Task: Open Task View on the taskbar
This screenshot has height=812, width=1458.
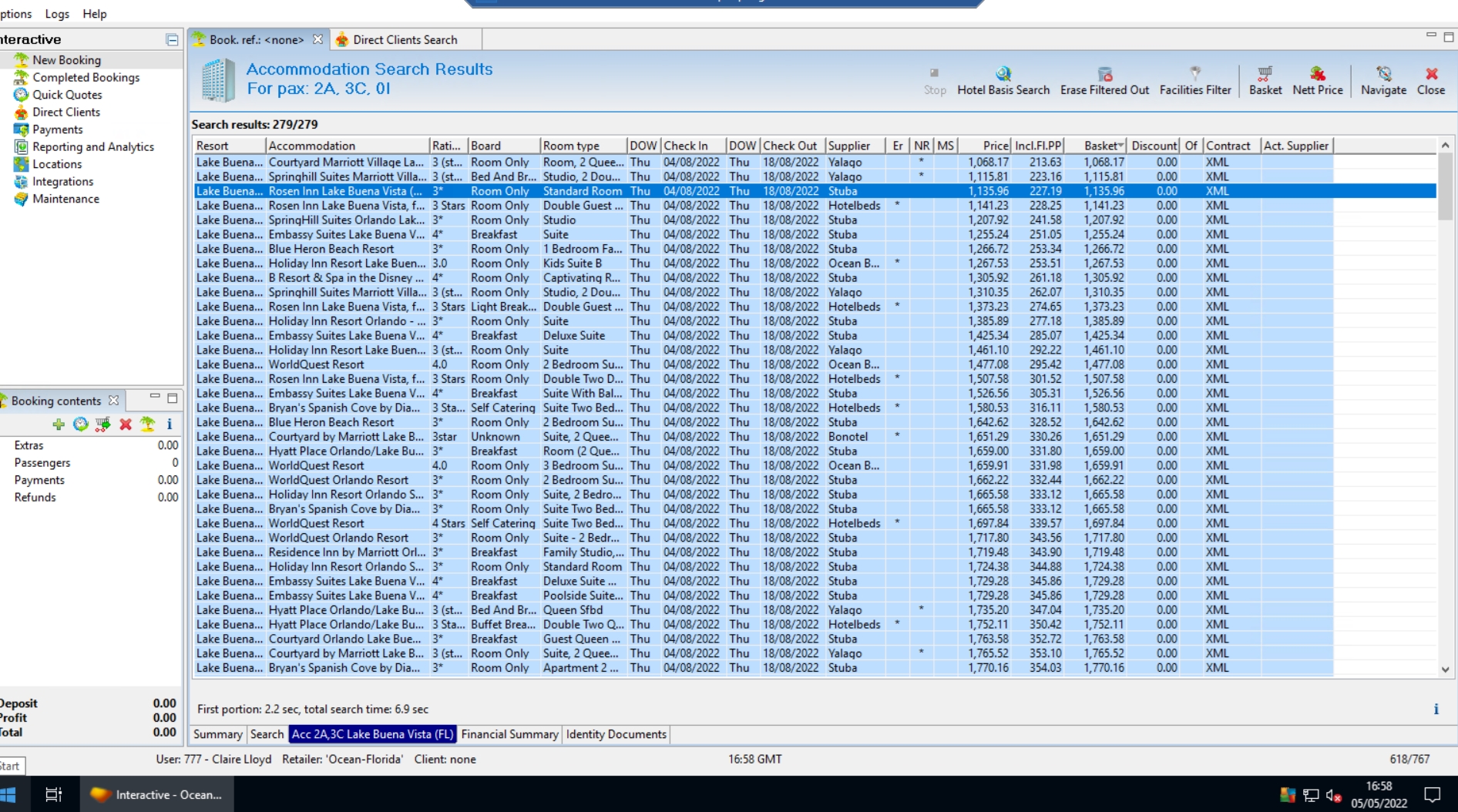Action: click(53, 794)
